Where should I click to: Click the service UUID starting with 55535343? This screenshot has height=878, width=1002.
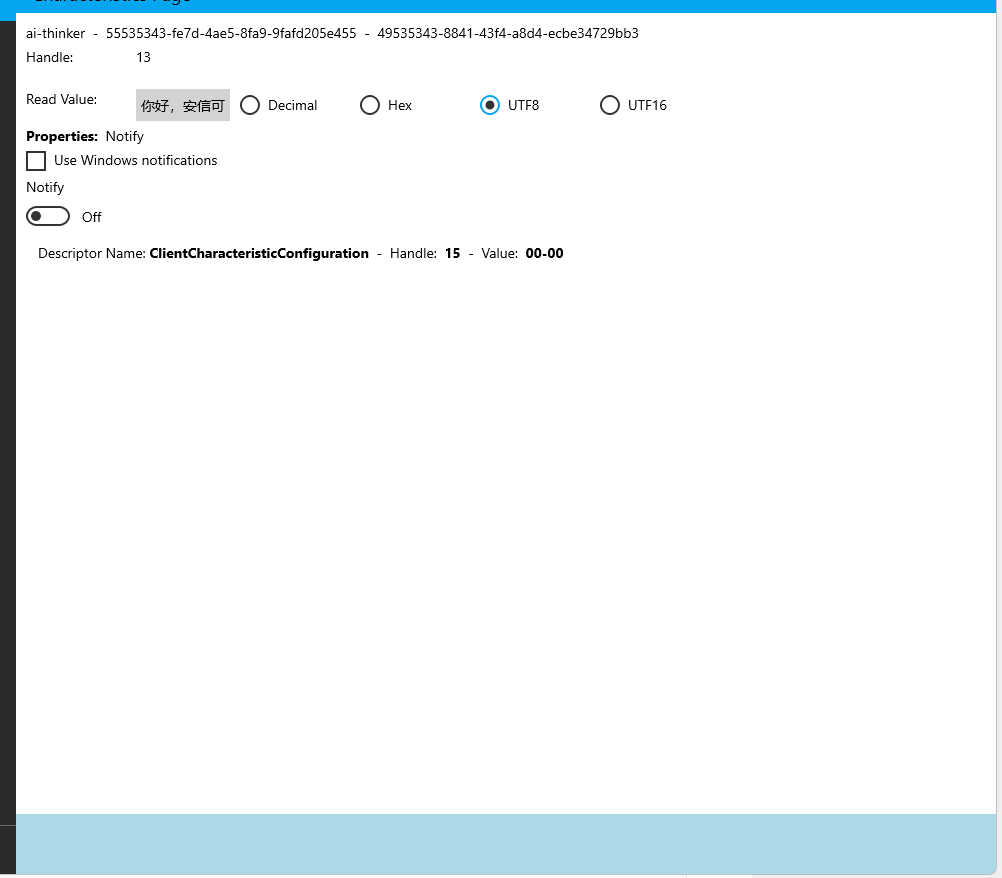click(x=231, y=33)
